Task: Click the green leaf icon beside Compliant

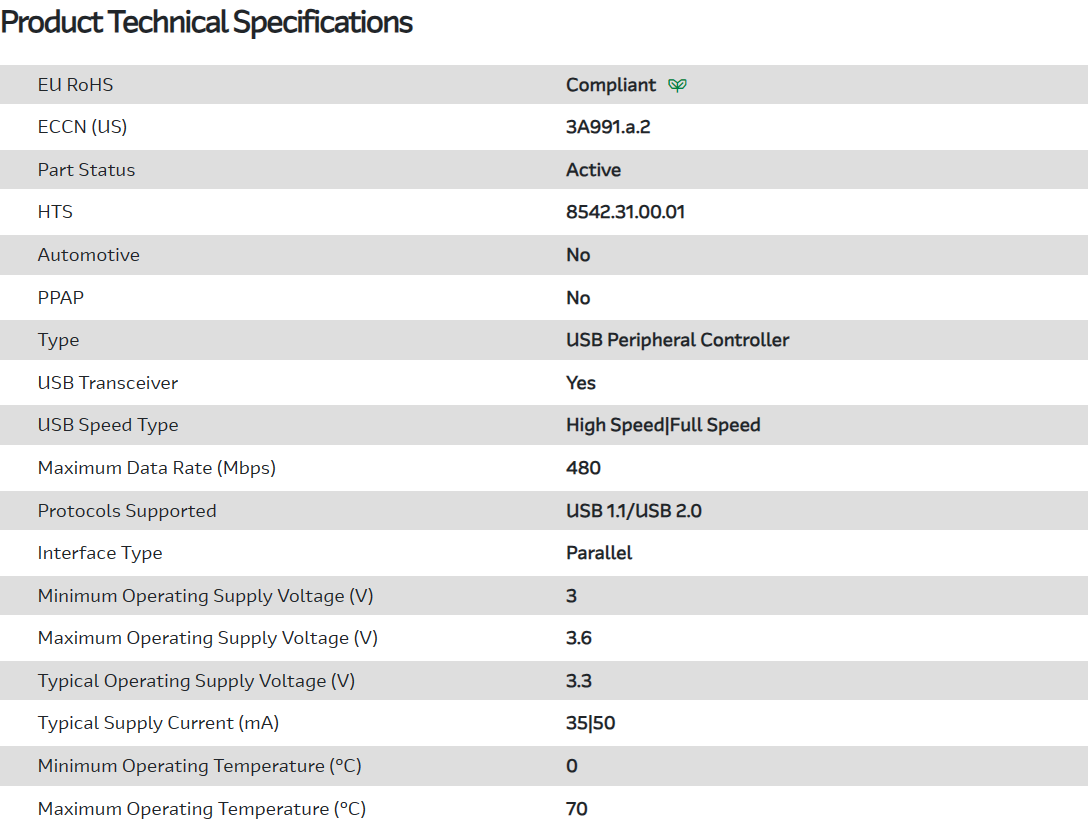Action: [677, 85]
